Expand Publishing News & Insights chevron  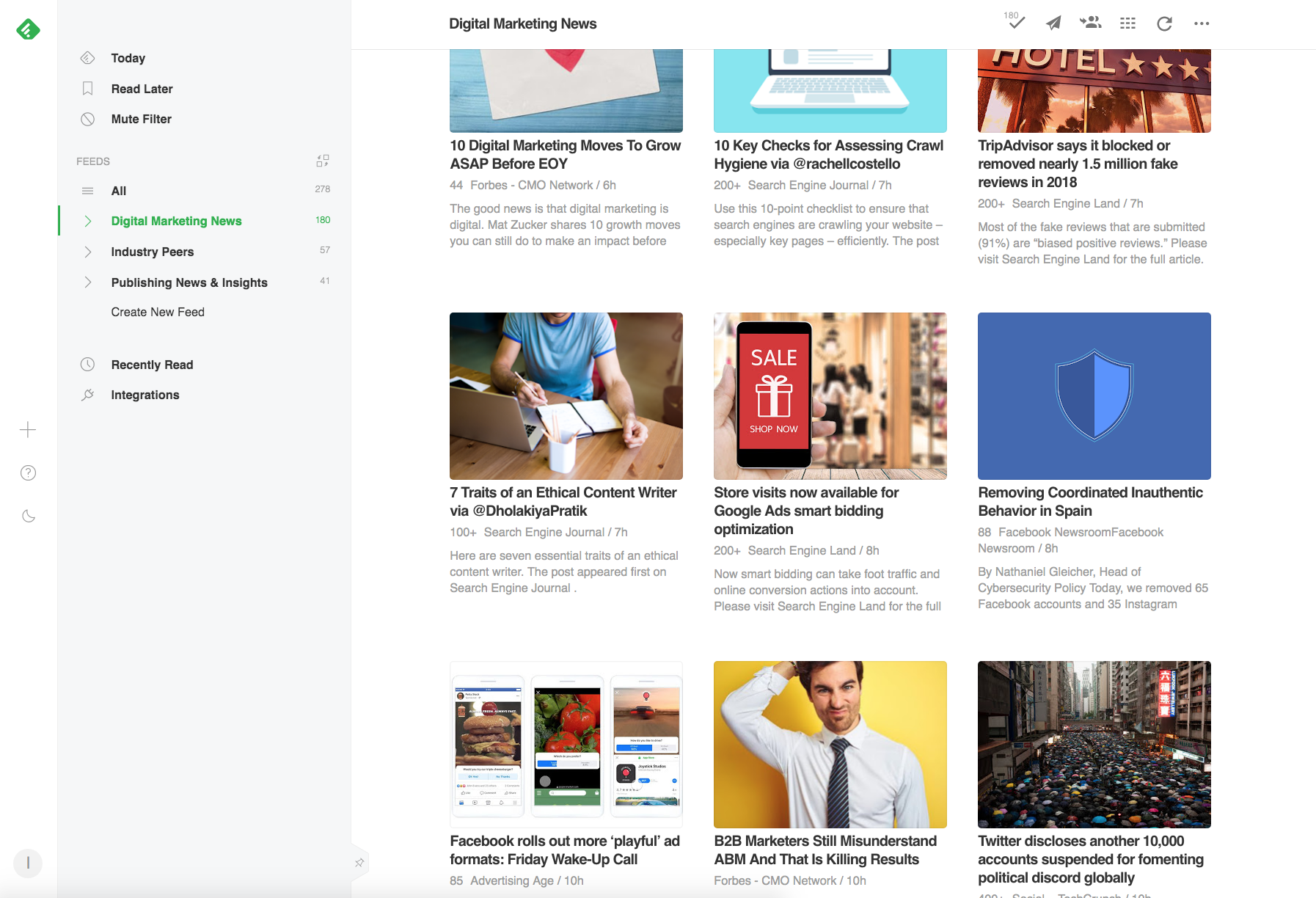point(87,282)
